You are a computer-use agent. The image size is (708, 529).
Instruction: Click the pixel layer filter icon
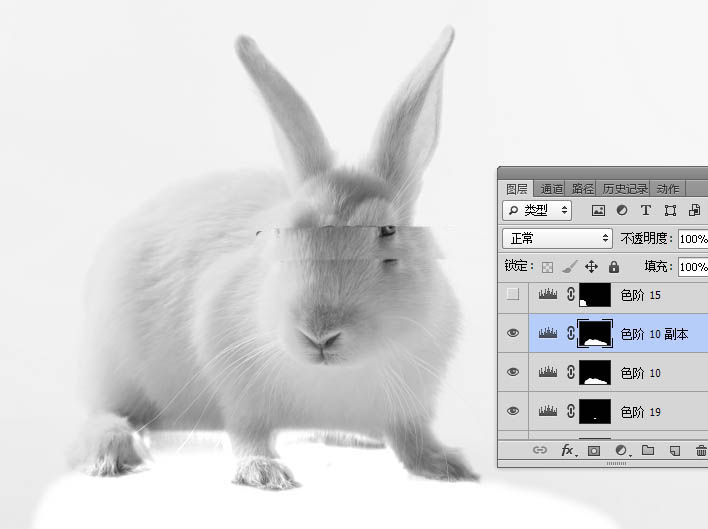(x=599, y=210)
